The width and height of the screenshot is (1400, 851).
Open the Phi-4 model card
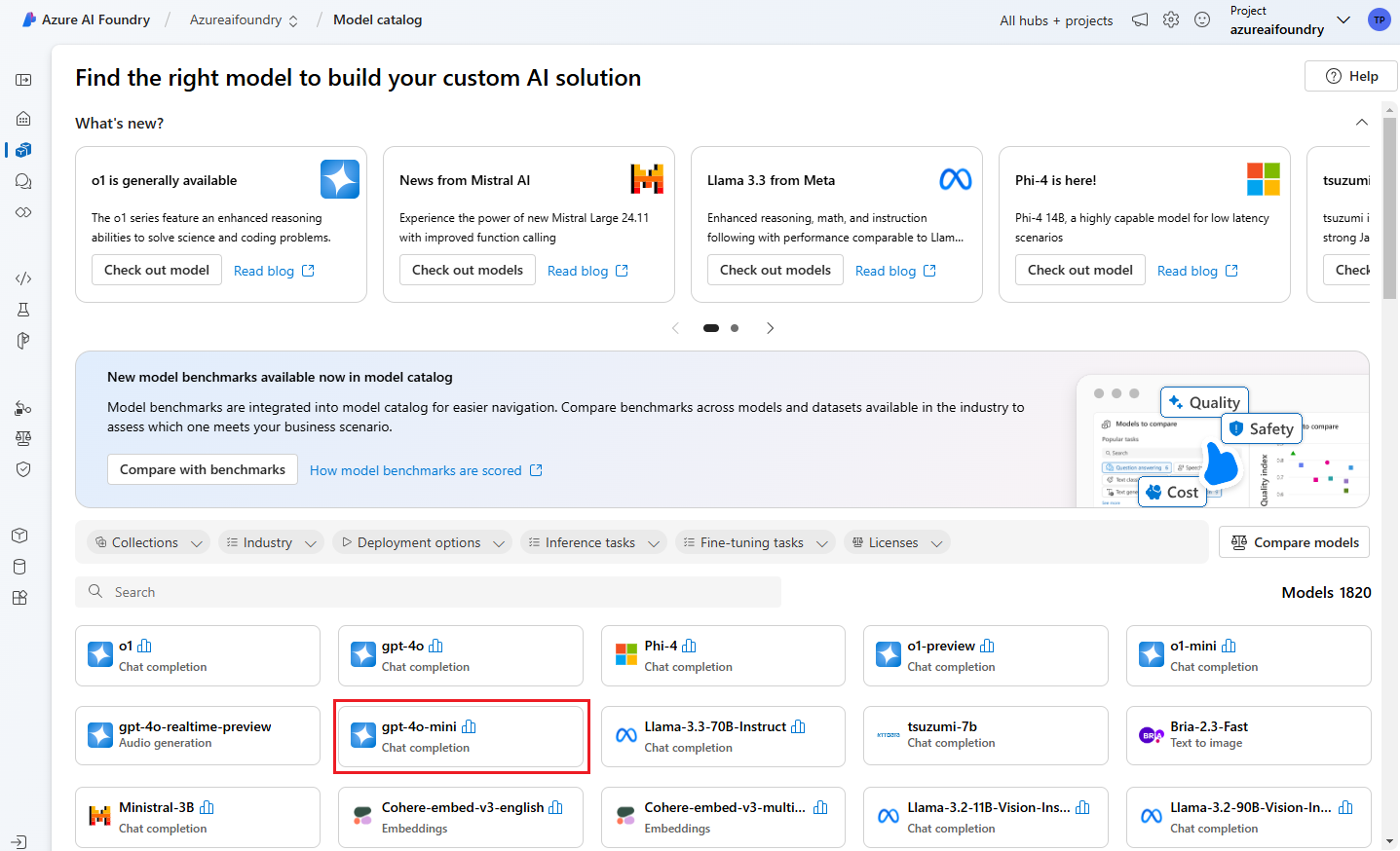click(x=723, y=656)
